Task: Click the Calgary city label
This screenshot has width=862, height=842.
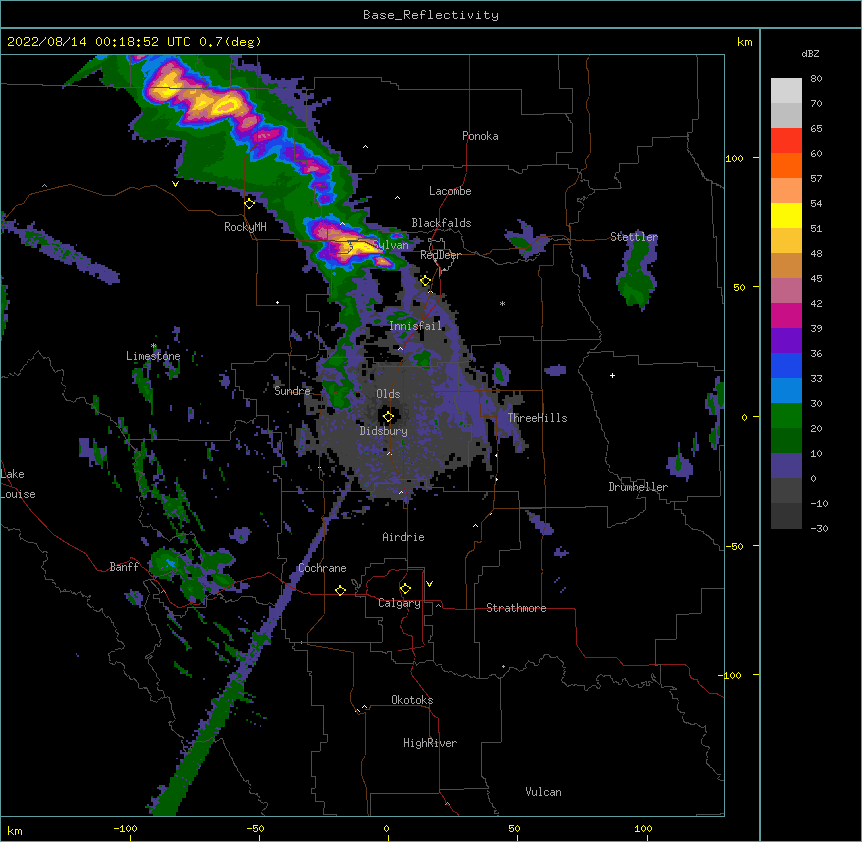Action: tap(399, 603)
